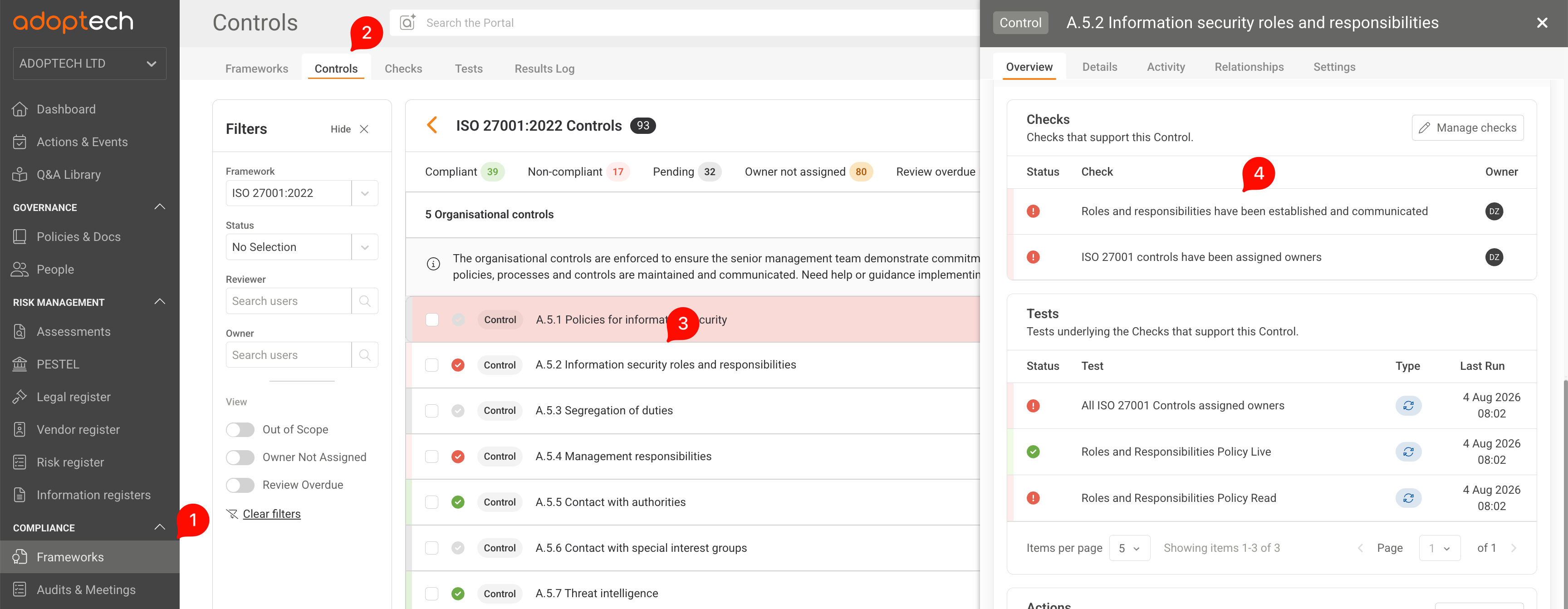Viewport: 1568px width, 609px height.
Task: Click the Owner Search users field
Action: tap(289, 355)
